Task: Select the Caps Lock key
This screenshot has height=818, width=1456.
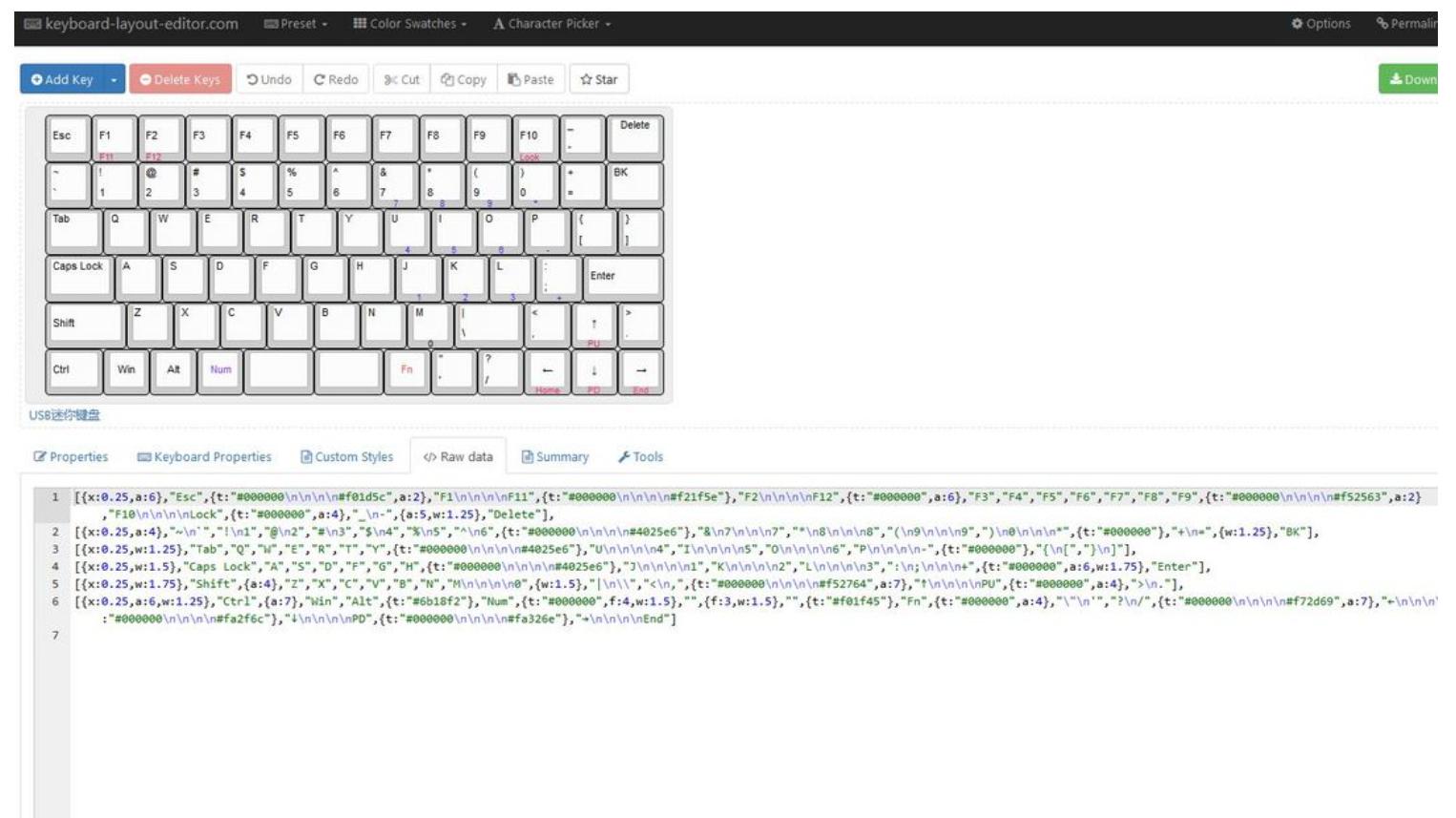Action: point(78,278)
